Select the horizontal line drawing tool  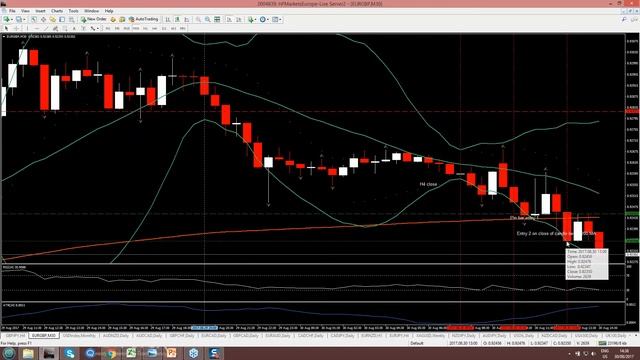(37, 28)
